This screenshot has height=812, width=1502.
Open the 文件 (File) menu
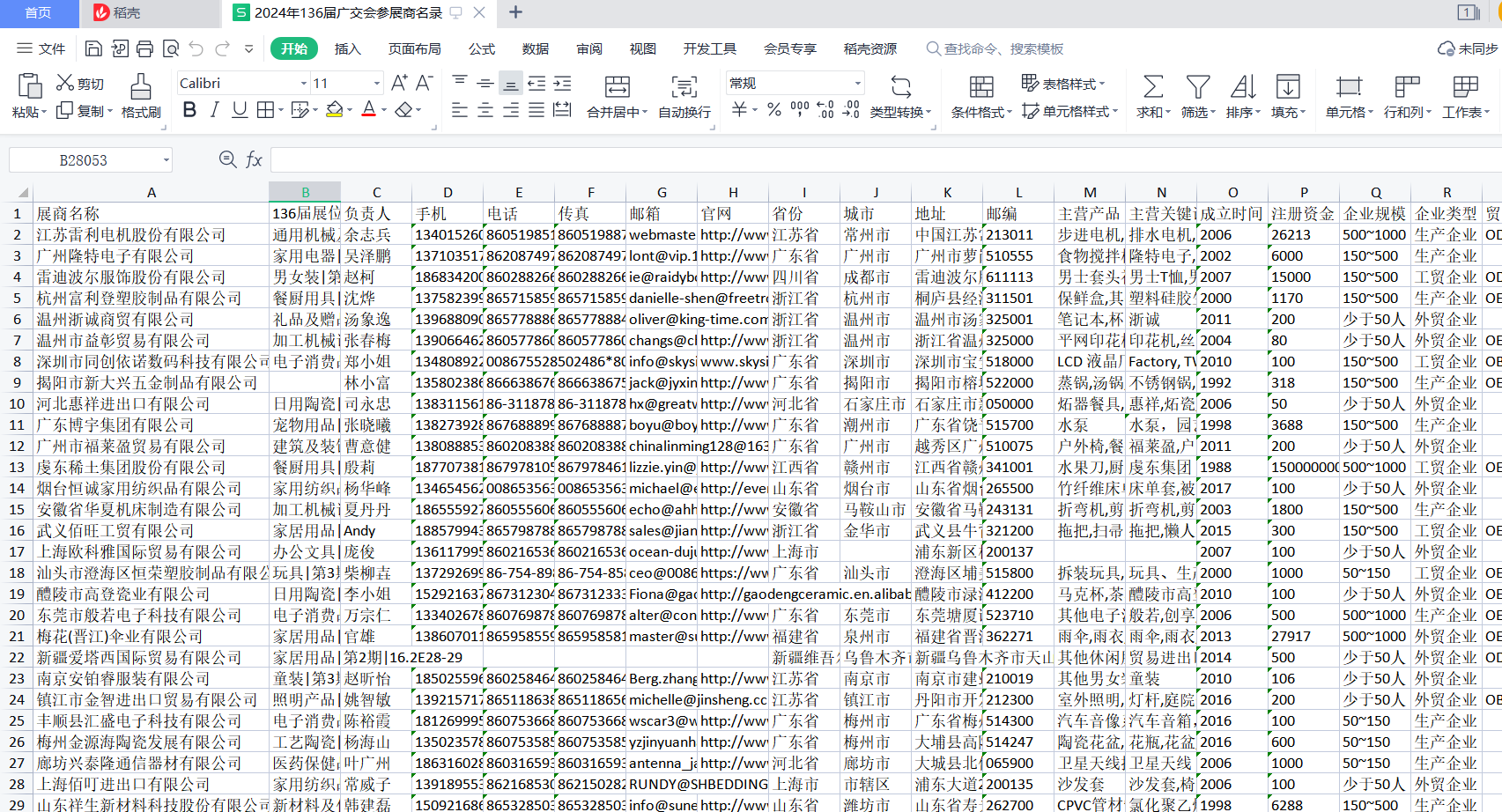point(41,48)
